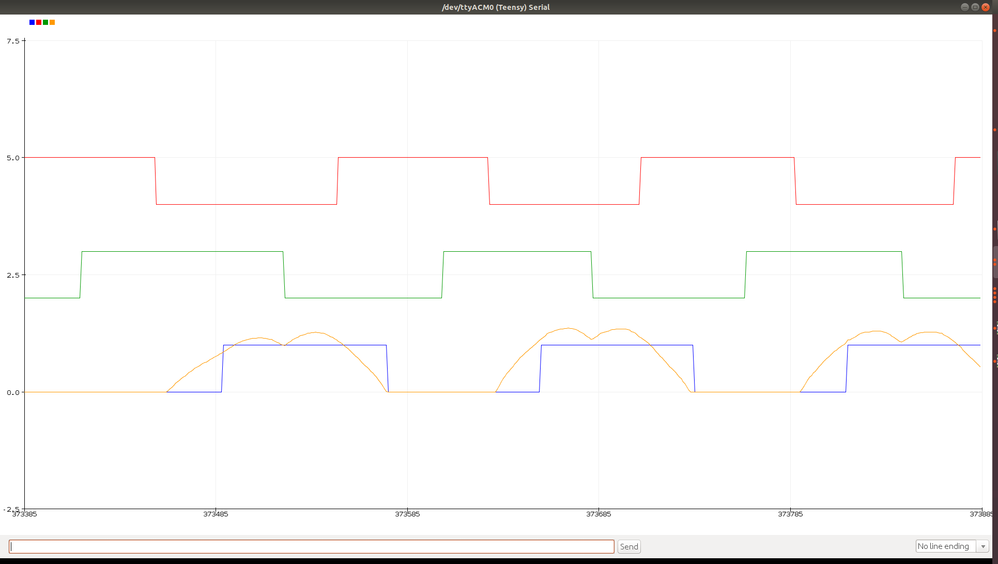Click the 373585 x-axis label

coord(407,514)
